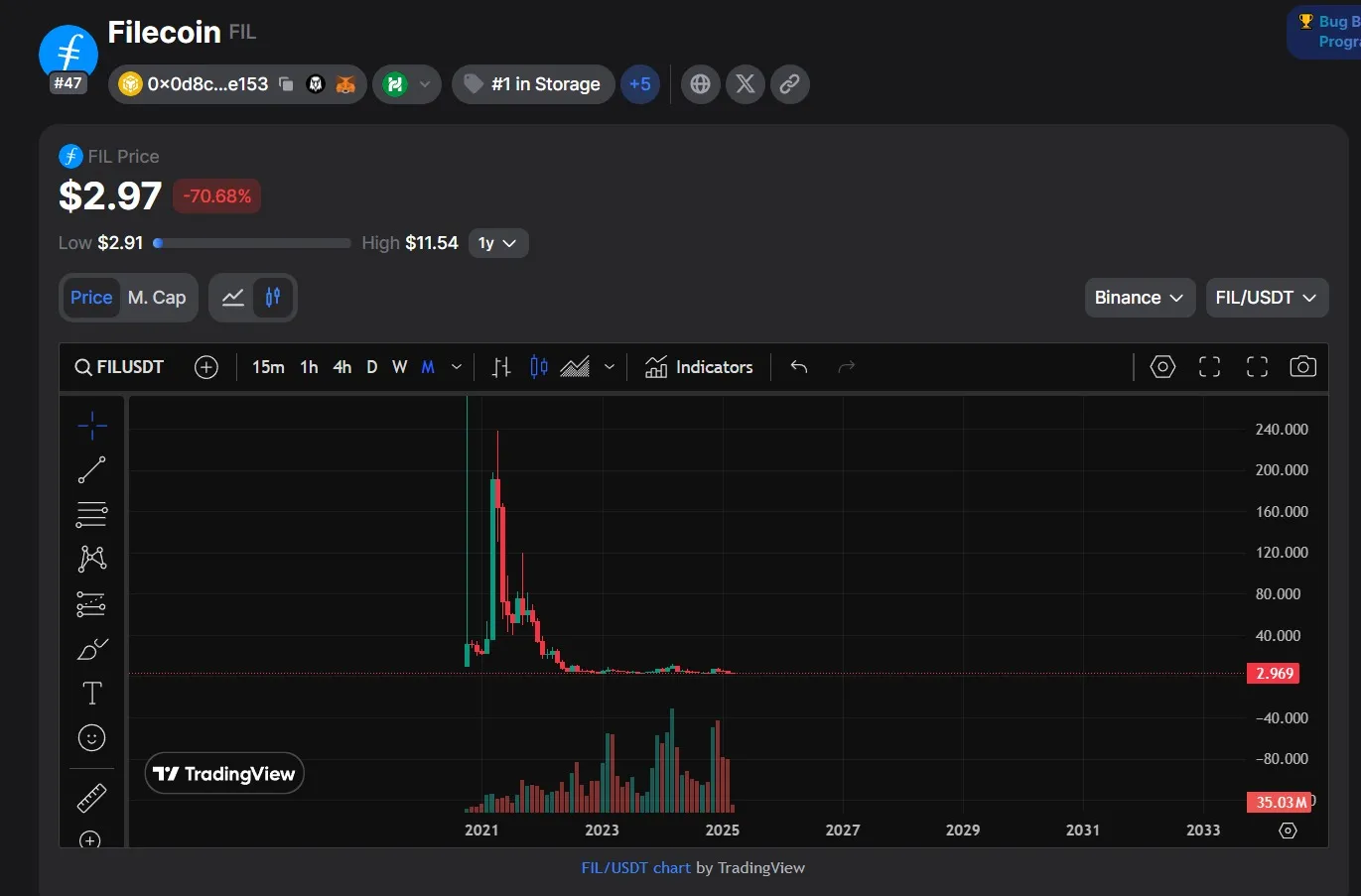Open the FIL/USDT chart link
Screen dimensions: 1361x896
click(x=635, y=867)
